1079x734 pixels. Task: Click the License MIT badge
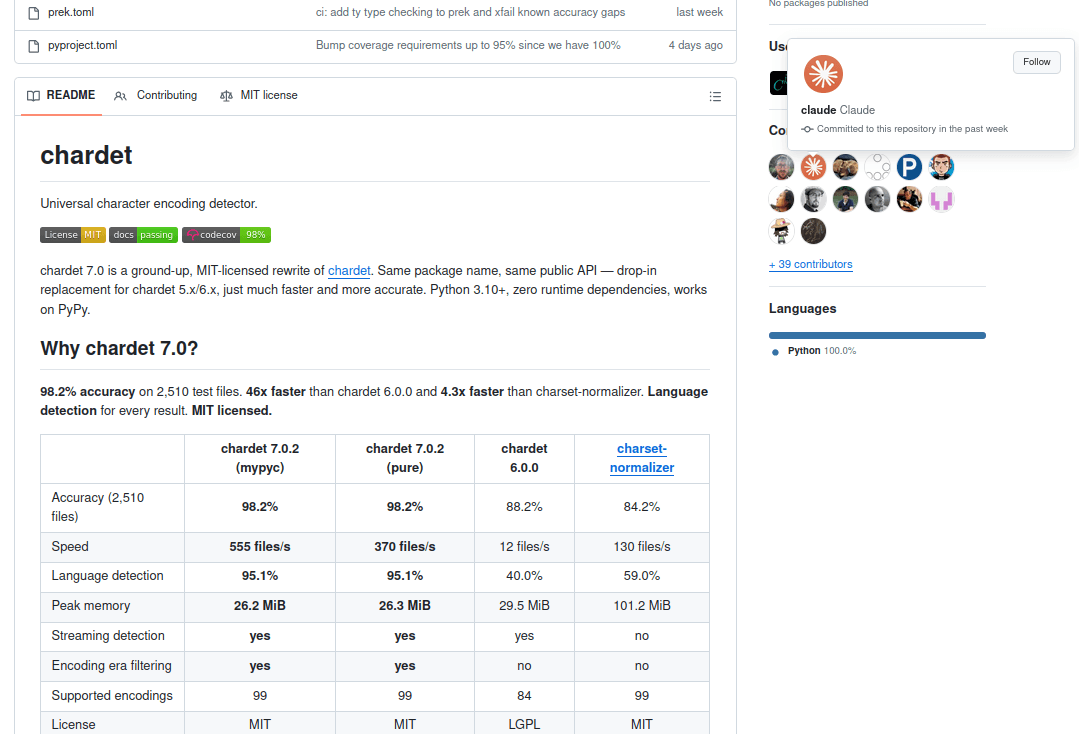tap(72, 235)
